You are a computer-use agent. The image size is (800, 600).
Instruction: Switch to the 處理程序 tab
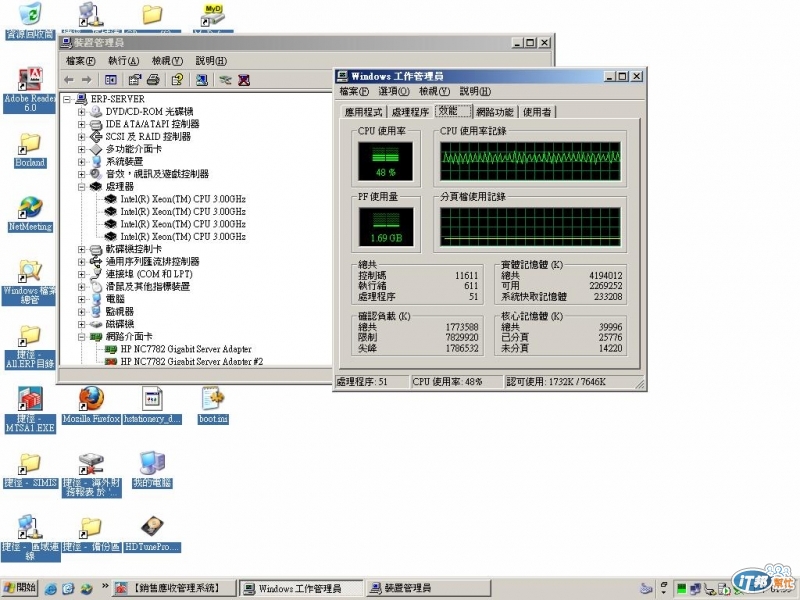(x=410, y=112)
